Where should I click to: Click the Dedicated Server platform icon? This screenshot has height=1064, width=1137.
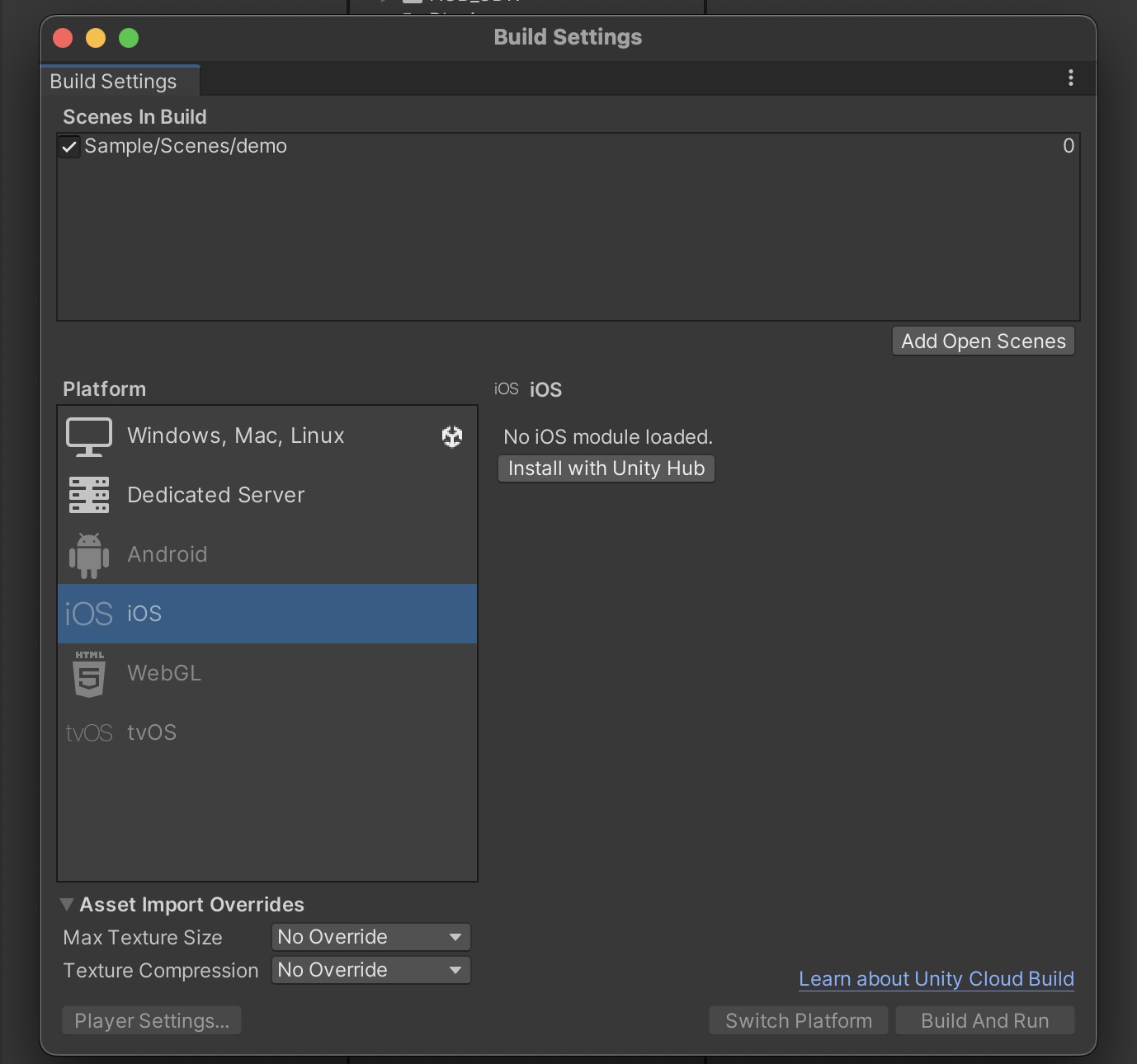[88, 495]
